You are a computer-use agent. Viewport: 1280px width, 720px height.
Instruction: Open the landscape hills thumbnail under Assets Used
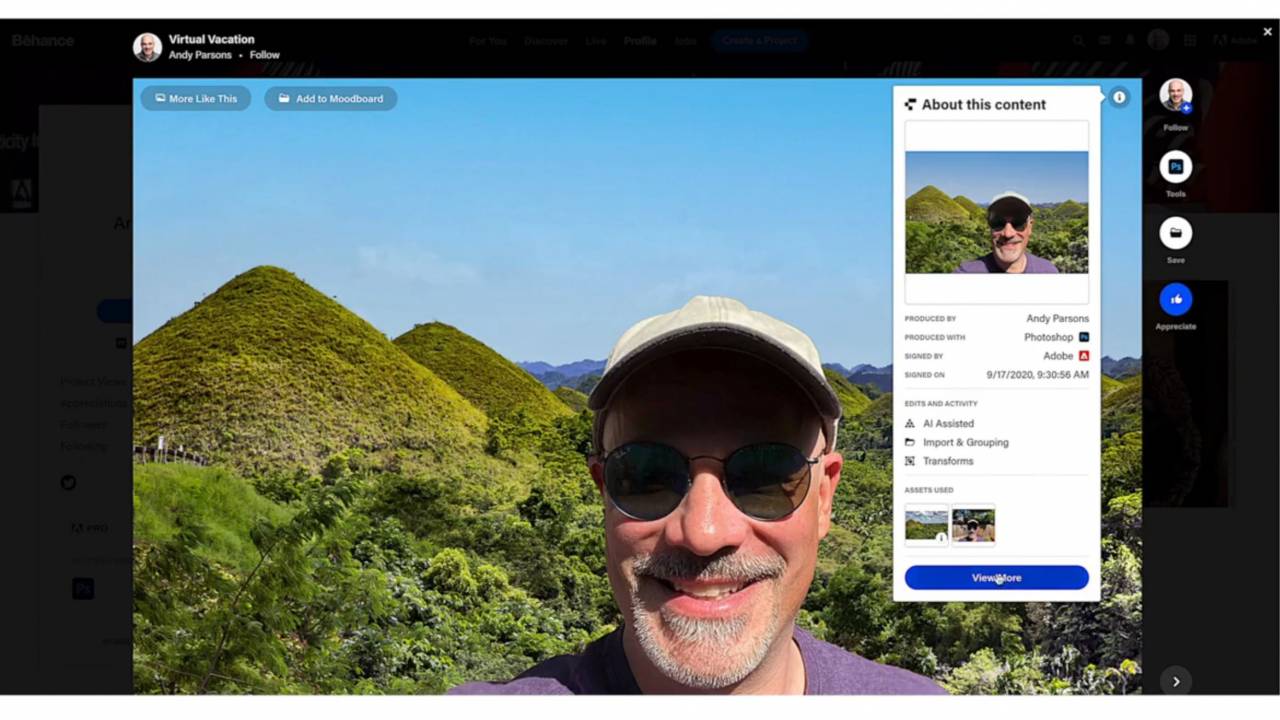926,524
